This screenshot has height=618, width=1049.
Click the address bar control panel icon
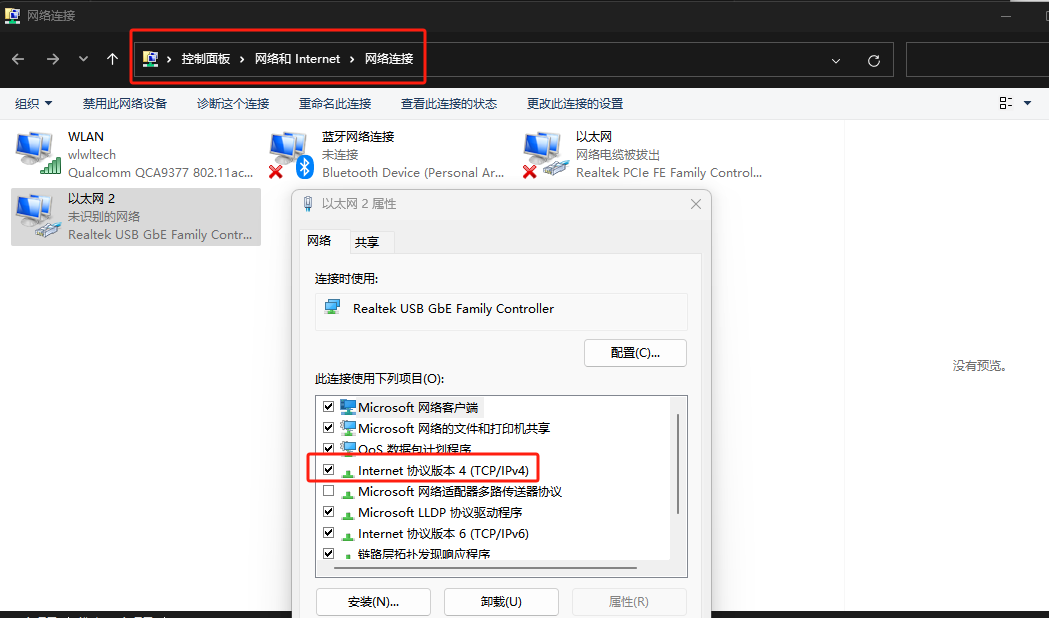coord(151,59)
